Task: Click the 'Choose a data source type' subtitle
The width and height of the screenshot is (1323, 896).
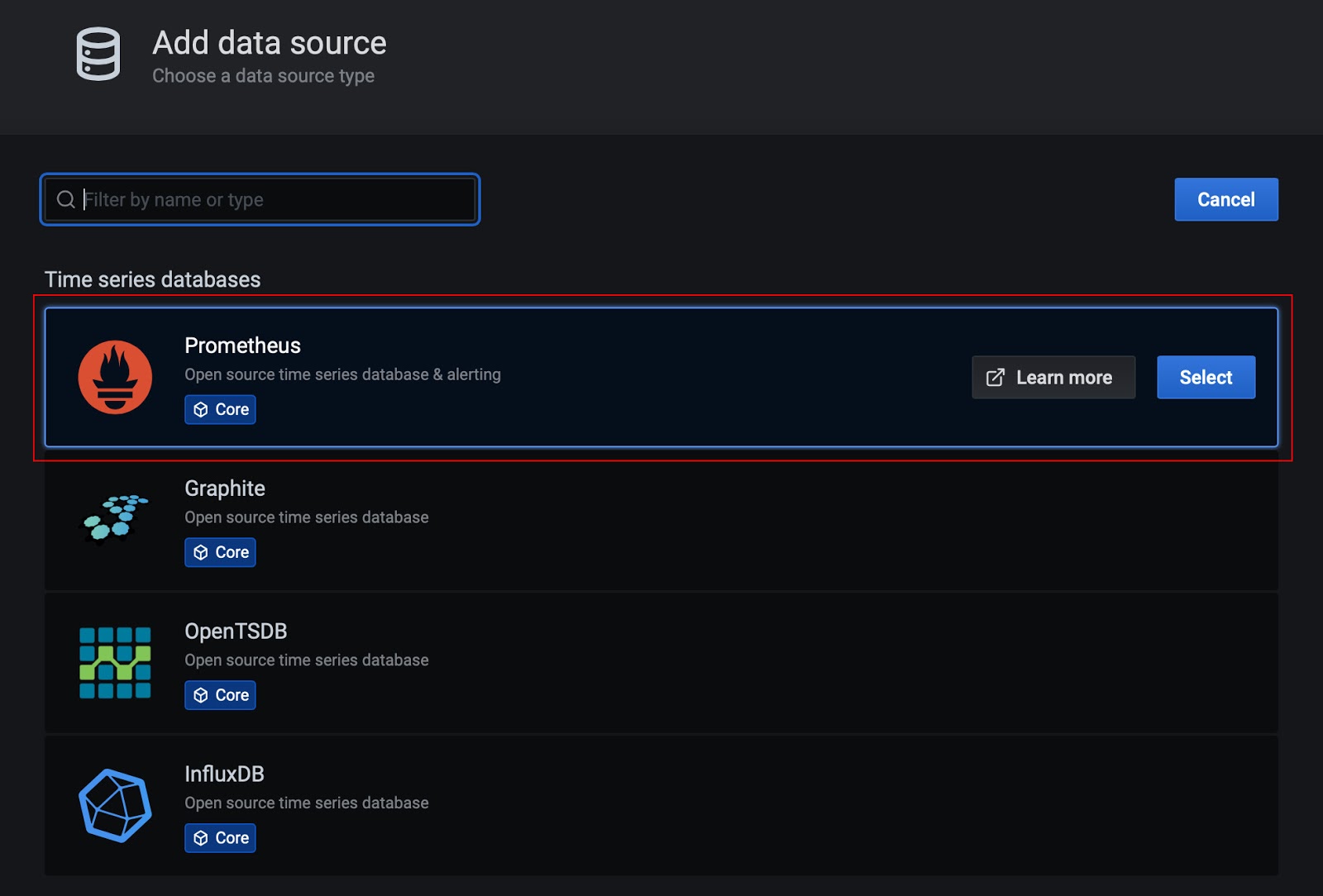Action: pos(263,76)
